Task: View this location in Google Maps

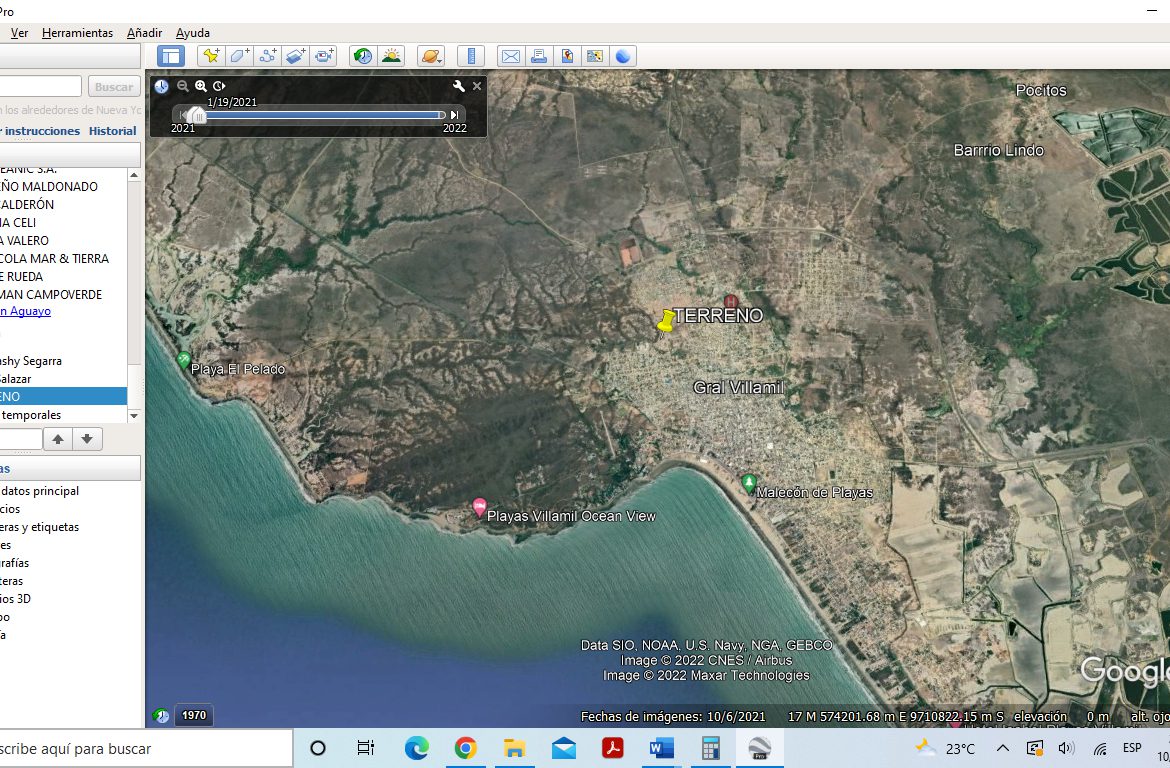Action: pyautogui.click(x=595, y=56)
